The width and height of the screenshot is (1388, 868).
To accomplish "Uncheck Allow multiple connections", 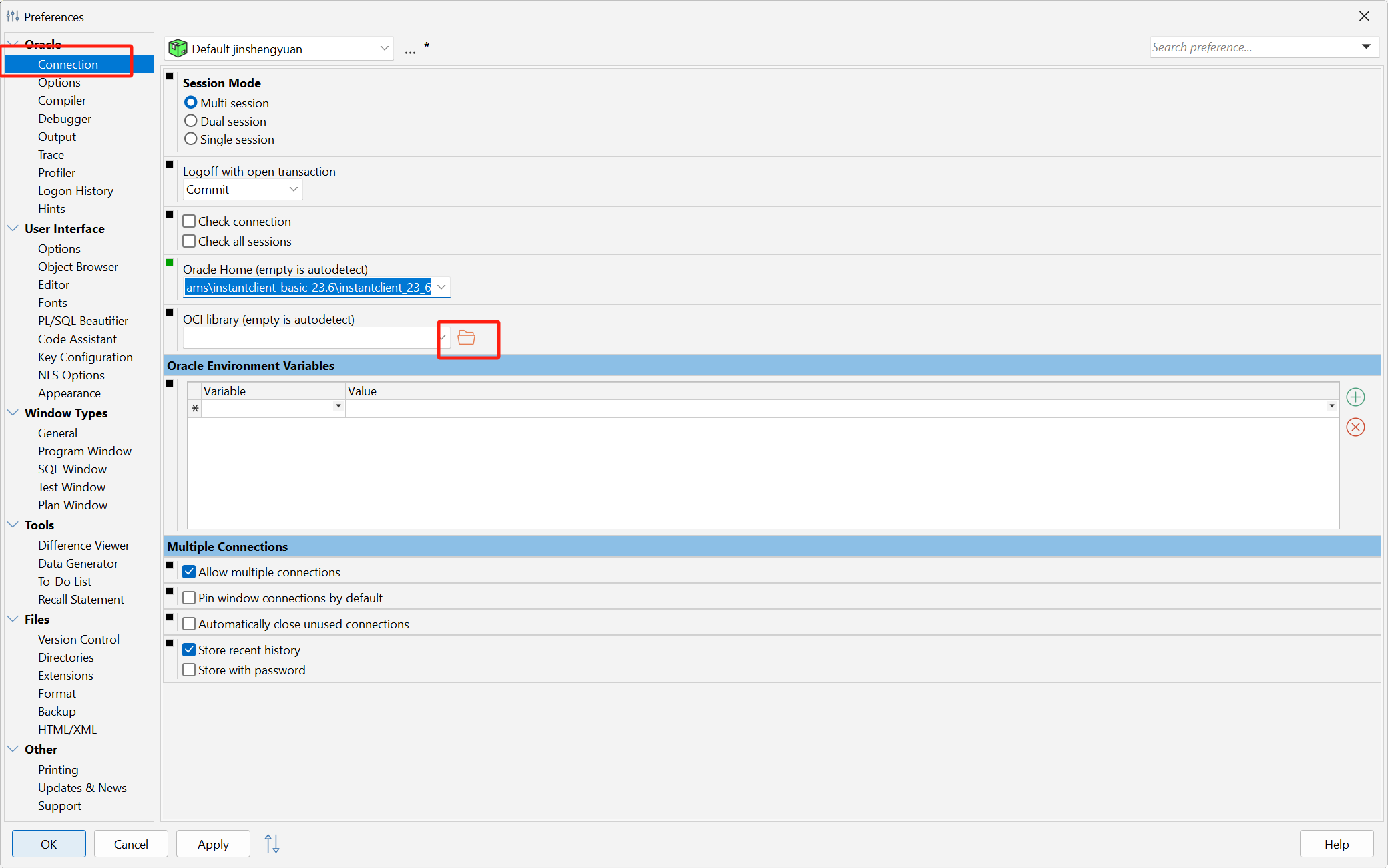I will (x=190, y=572).
